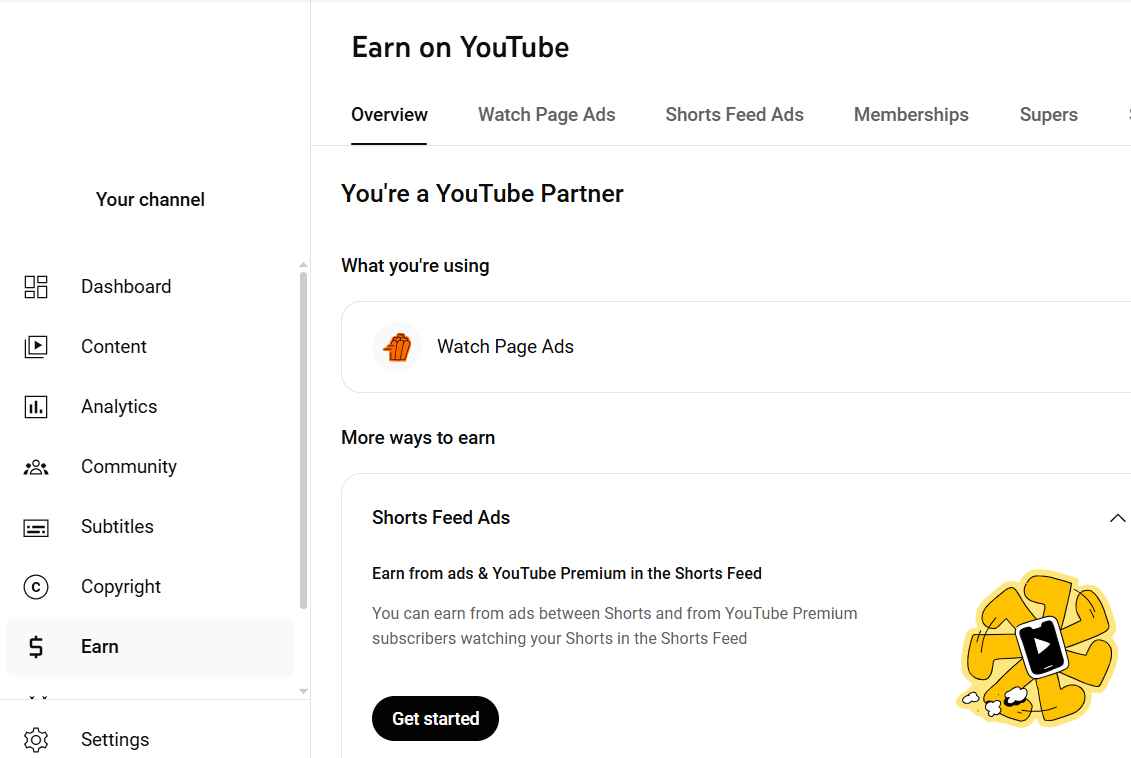Image resolution: width=1131 pixels, height=758 pixels.
Task: Collapse the Shorts Feed Ads section
Action: 1117,518
